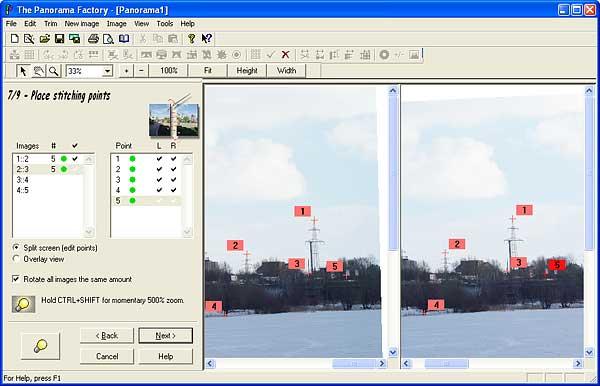Go to the previous step with Back
Viewport: 600px width, 386px height.
(x=107, y=336)
